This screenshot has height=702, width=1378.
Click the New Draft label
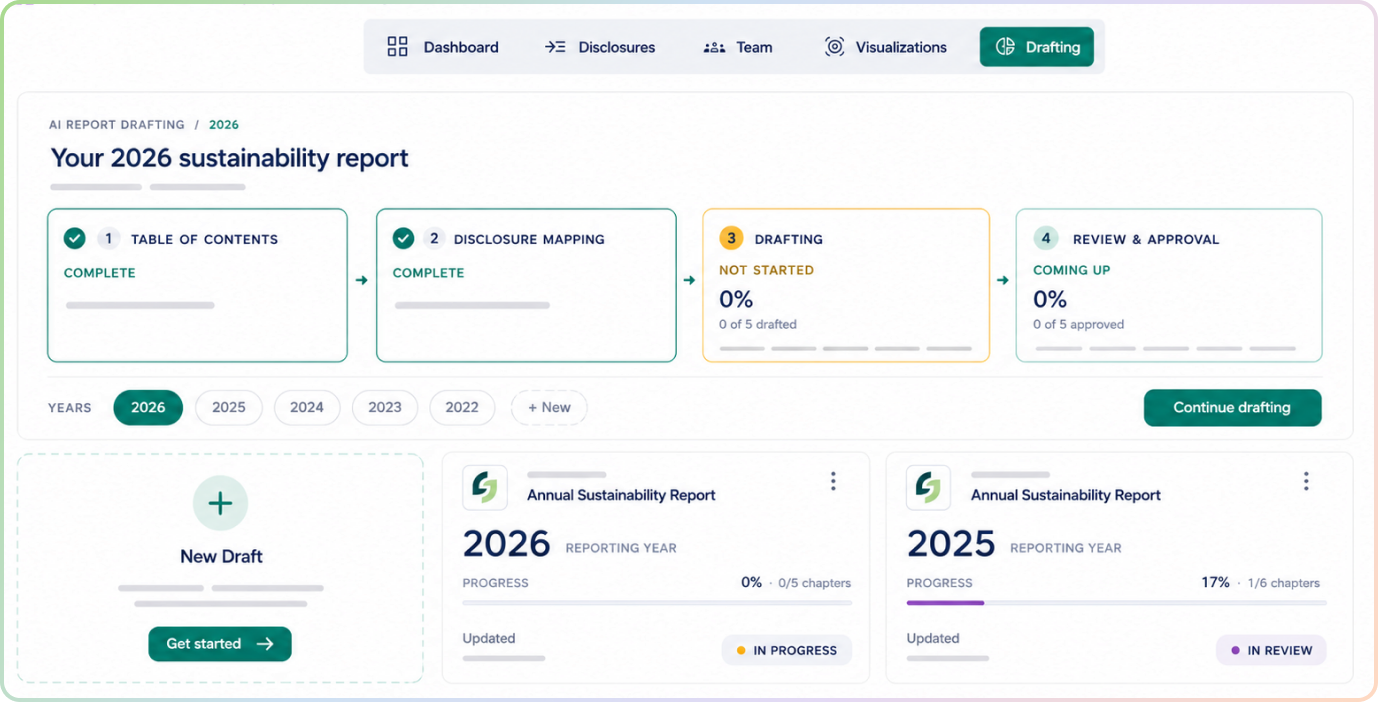click(x=221, y=557)
